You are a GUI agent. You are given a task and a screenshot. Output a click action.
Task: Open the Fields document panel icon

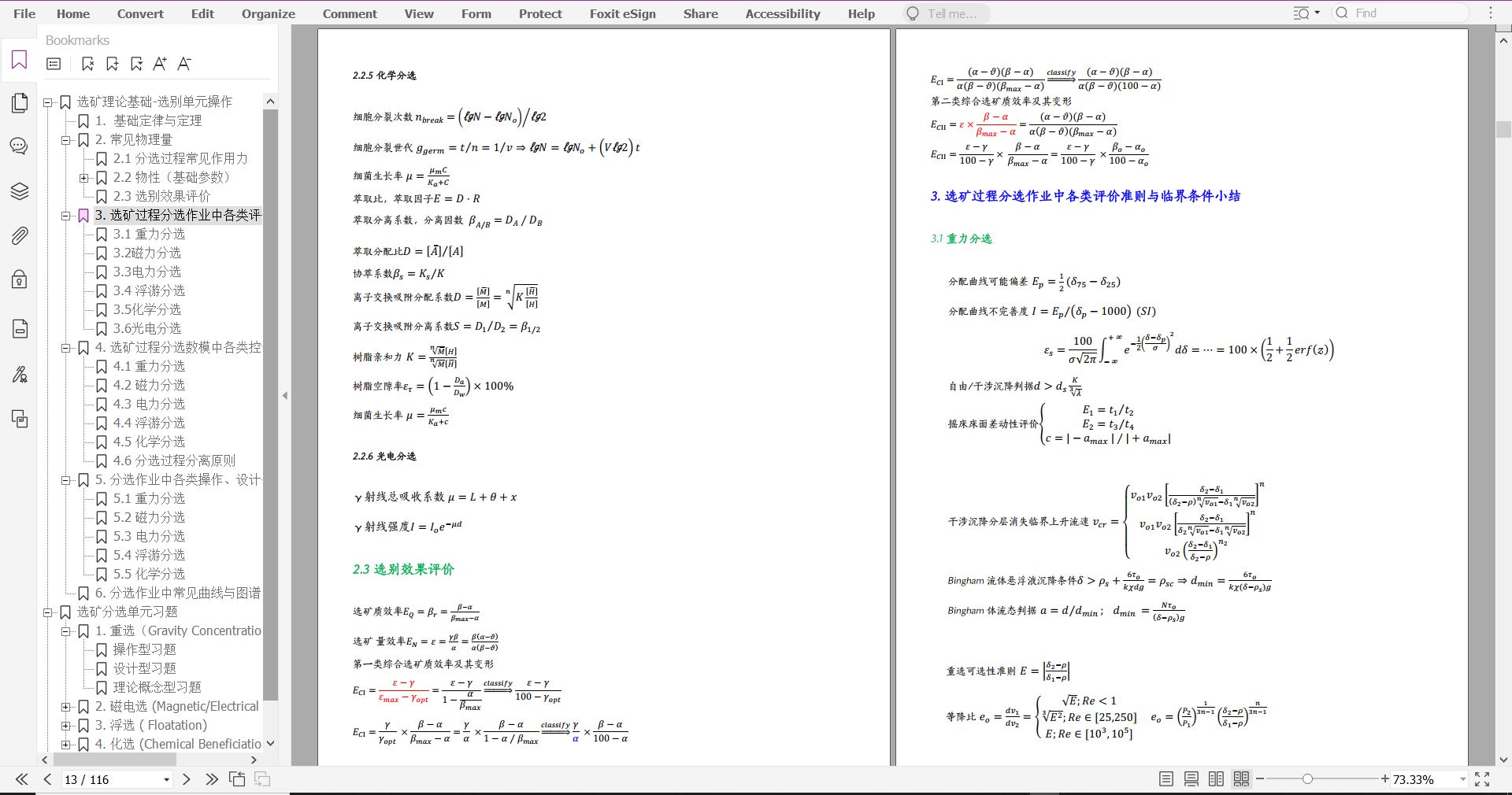coord(19,328)
